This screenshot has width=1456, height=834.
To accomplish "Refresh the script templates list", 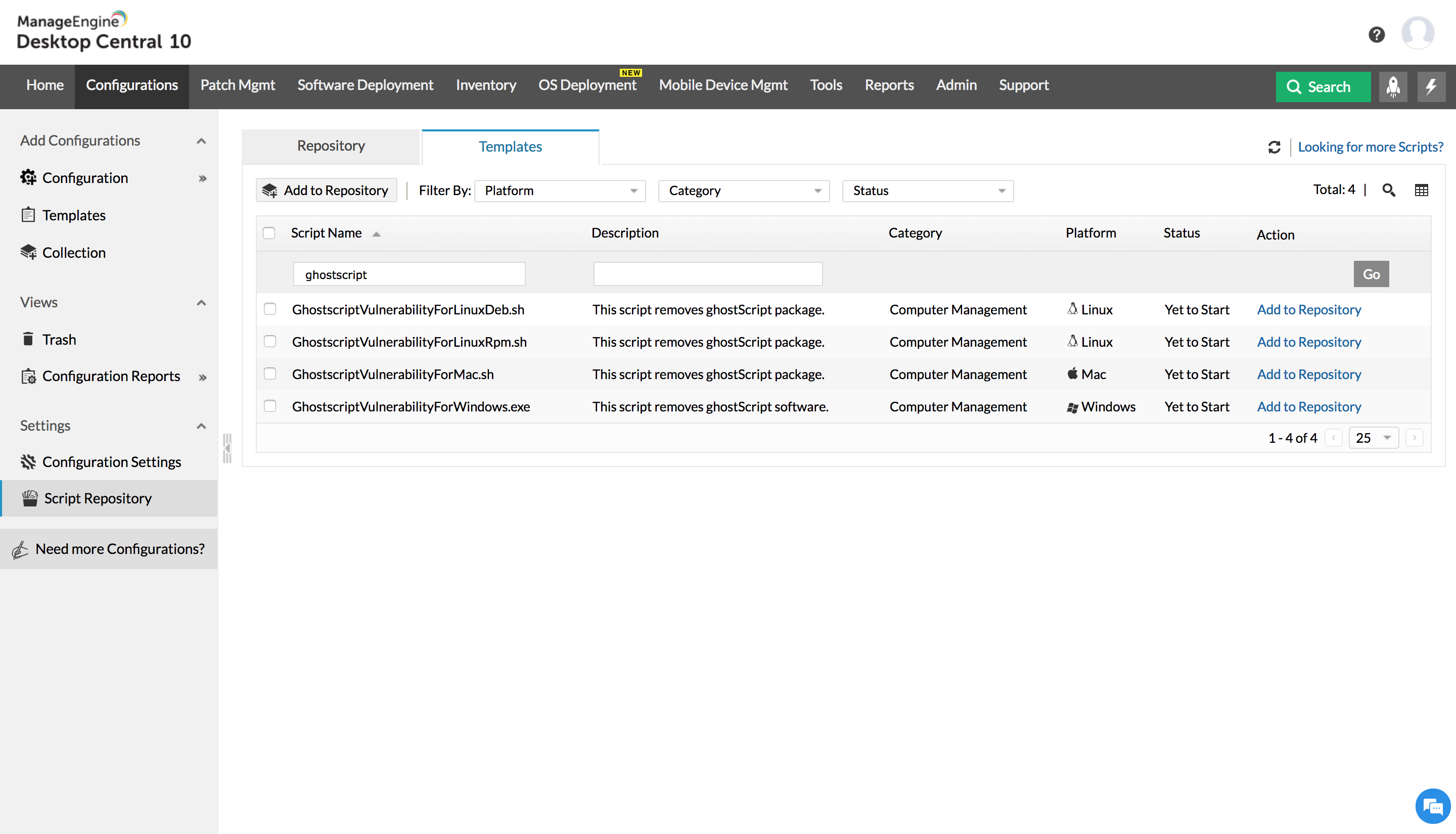I will [1274, 147].
